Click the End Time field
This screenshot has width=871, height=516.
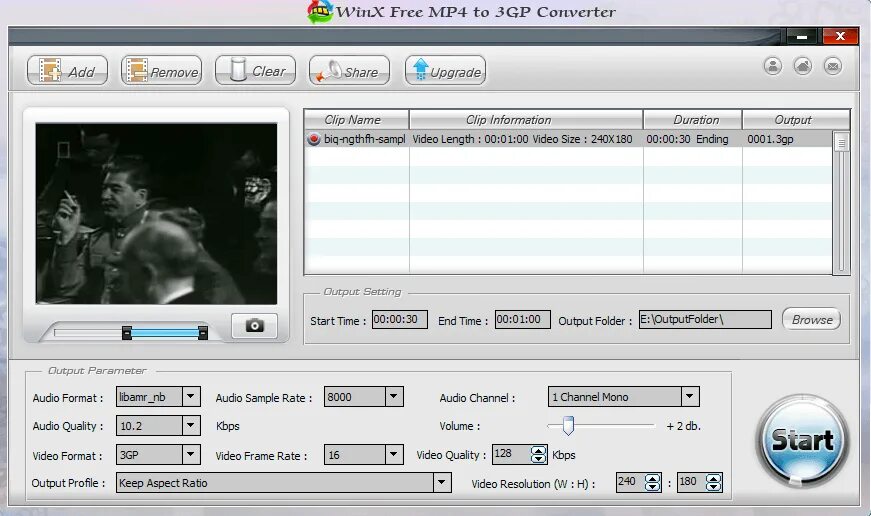pyautogui.click(x=522, y=319)
